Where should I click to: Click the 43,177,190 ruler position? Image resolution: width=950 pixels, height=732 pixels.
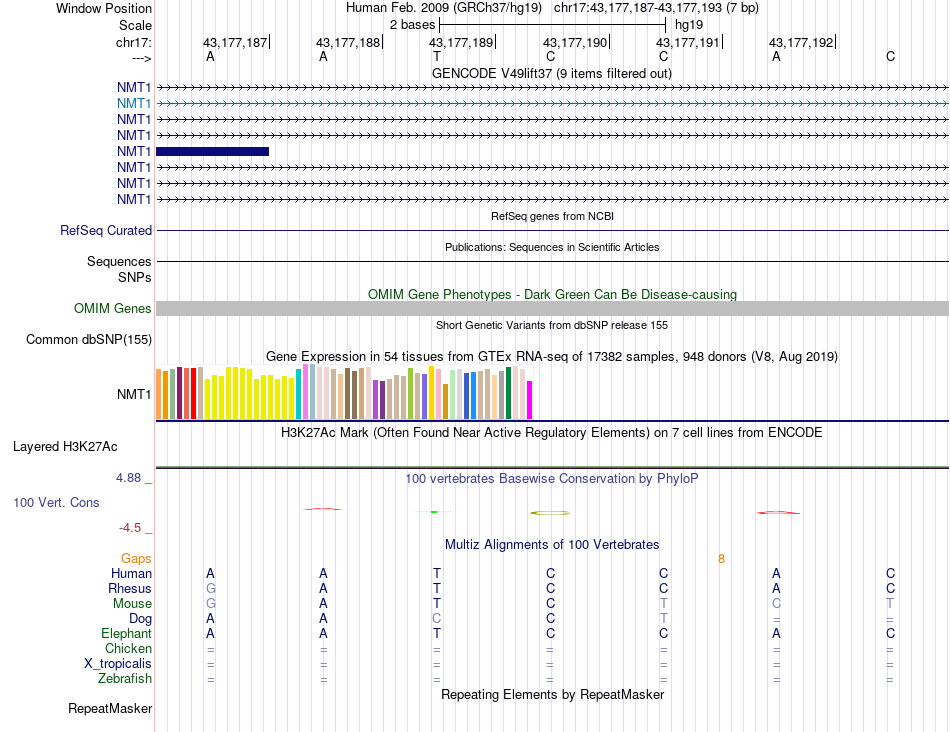575,42
